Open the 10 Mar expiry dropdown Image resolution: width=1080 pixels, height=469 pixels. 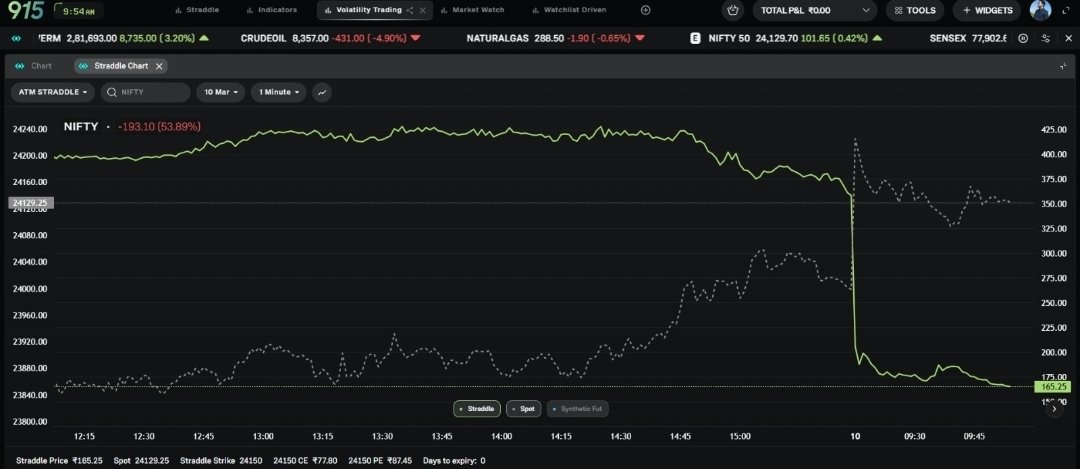point(220,92)
